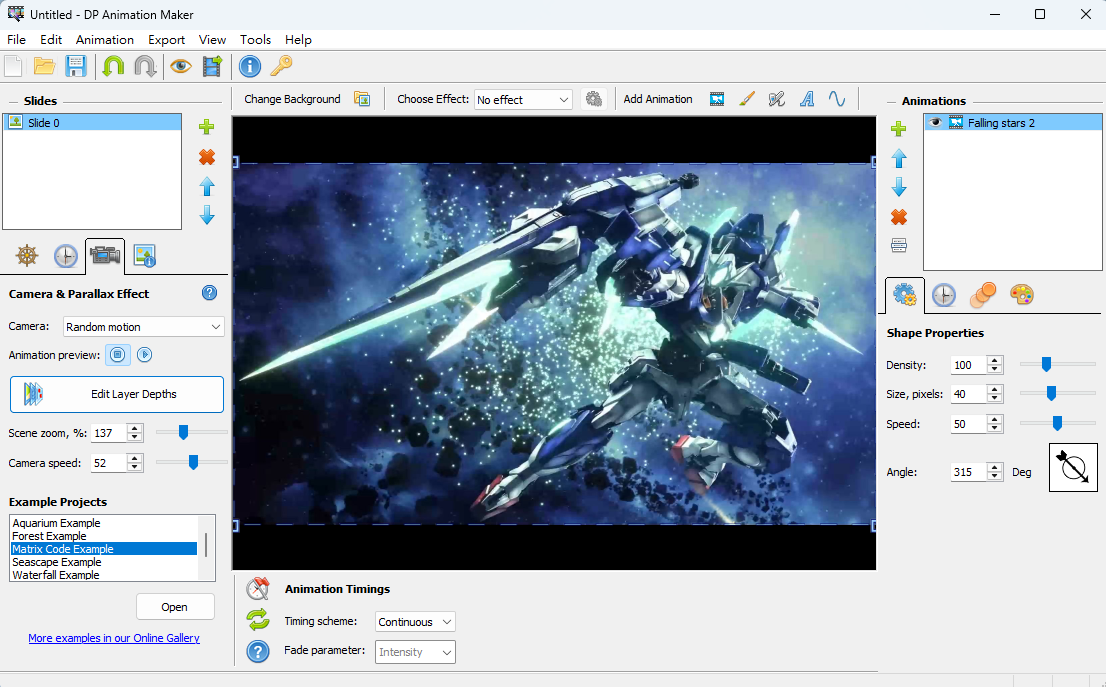Adjust the Density slider
Image resolution: width=1106 pixels, height=687 pixels.
click(1046, 364)
